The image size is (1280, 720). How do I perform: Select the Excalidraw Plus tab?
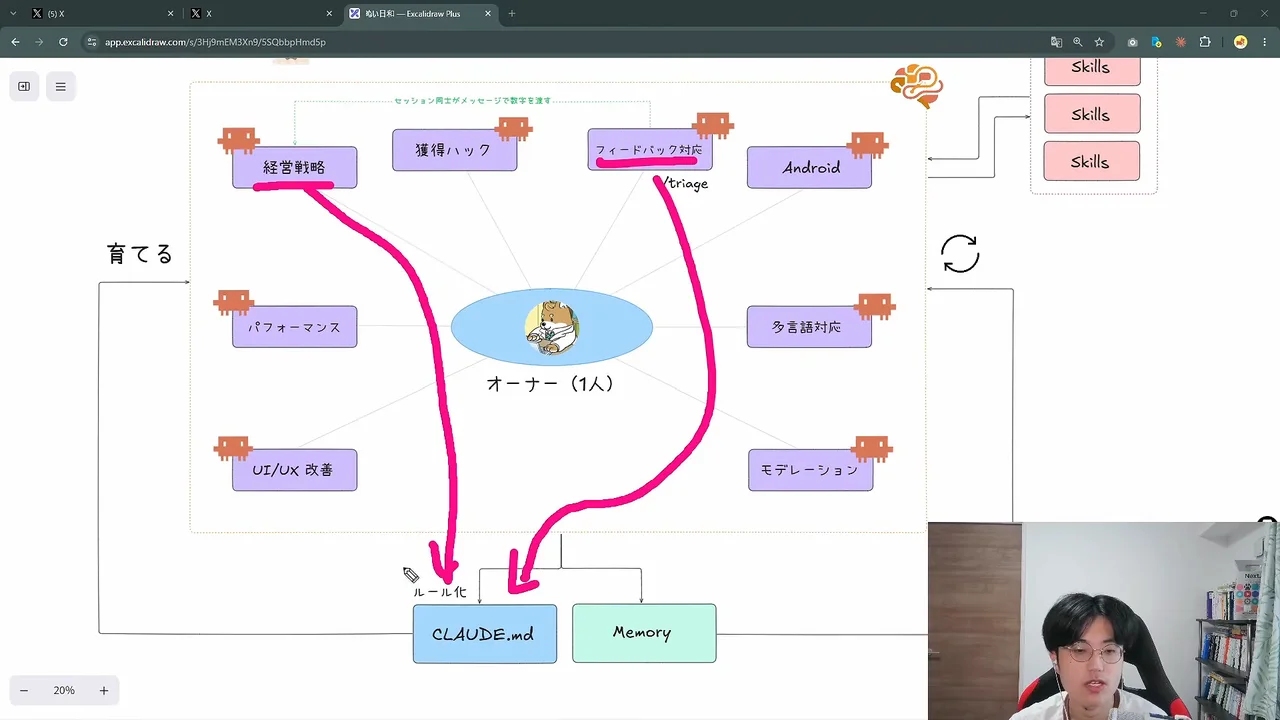coord(421,14)
